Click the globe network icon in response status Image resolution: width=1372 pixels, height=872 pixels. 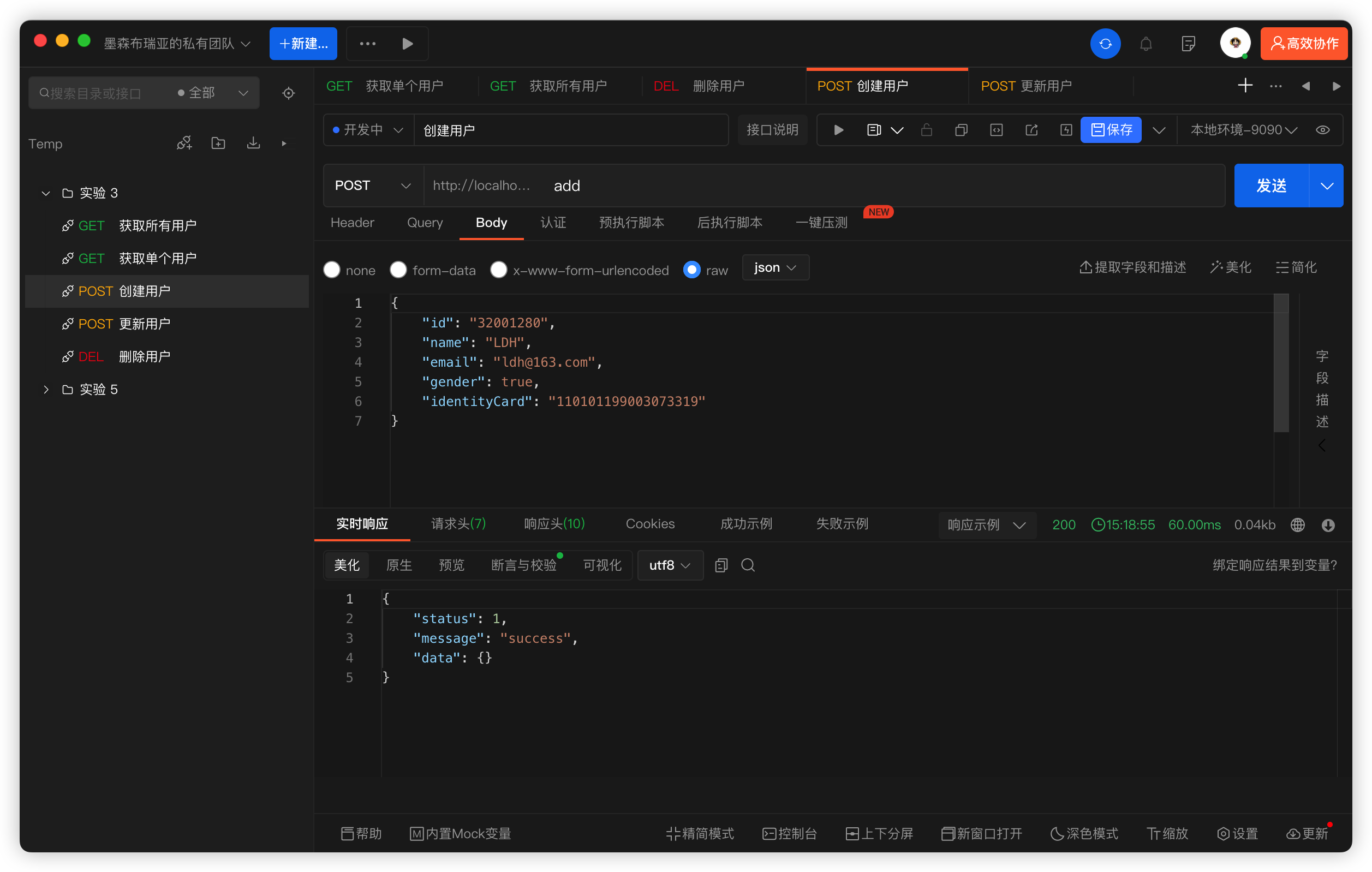[x=1297, y=524]
